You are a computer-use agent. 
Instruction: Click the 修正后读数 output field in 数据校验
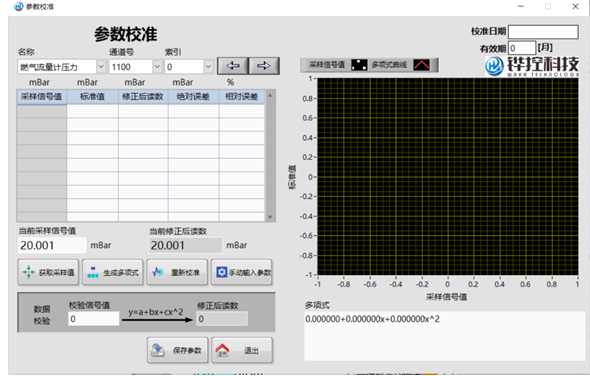pos(222,319)
